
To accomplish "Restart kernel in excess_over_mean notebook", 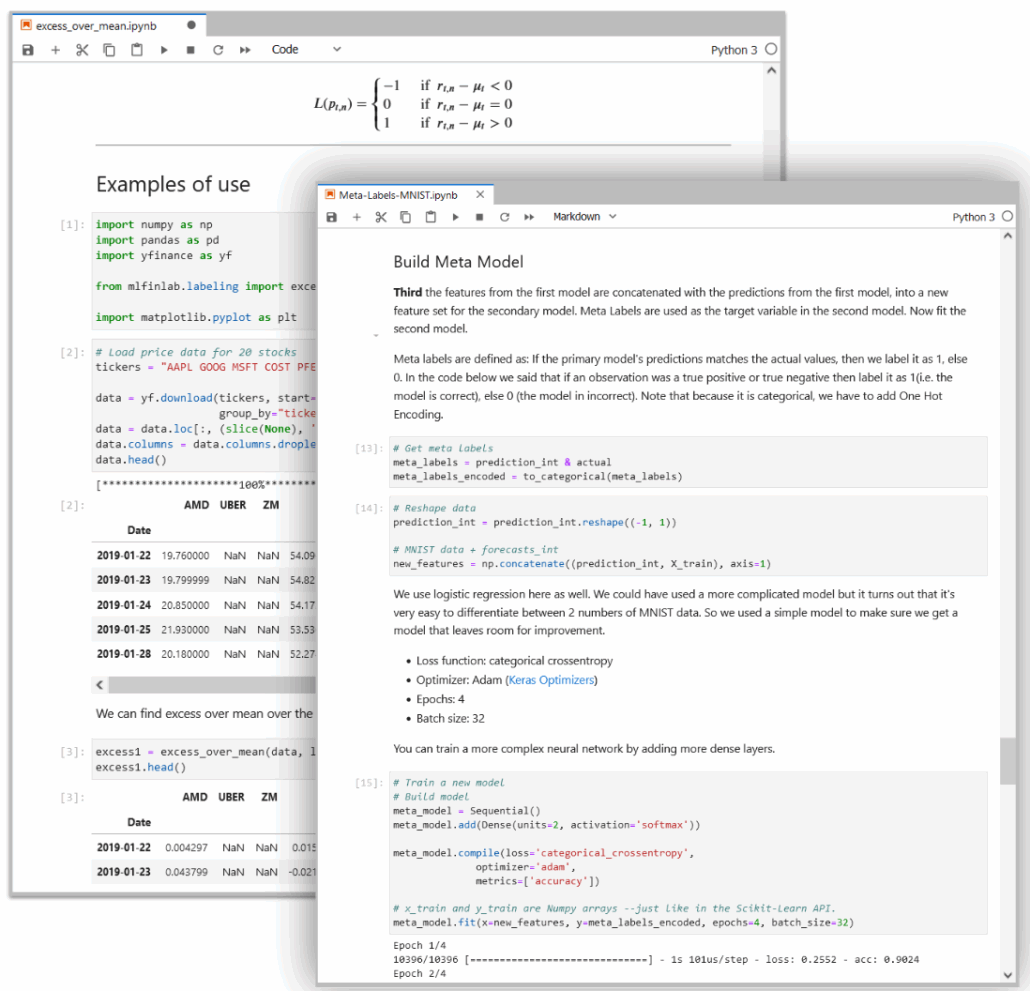I will pyautogui.click(x=218, y=49).
